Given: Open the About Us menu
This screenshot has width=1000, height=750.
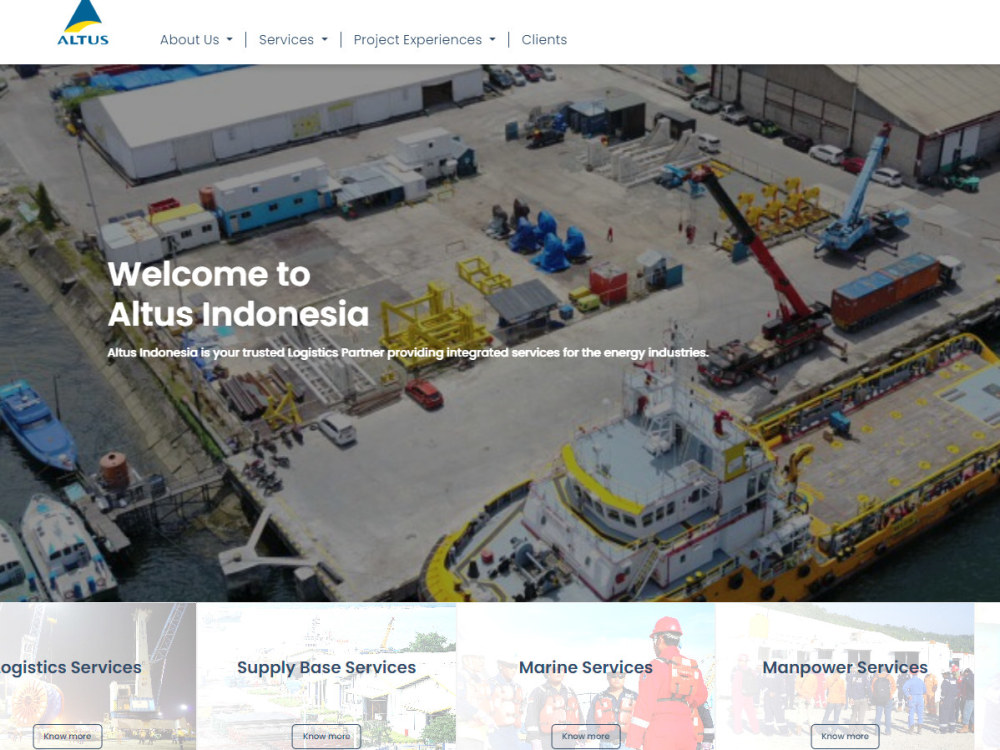Looking at the screenshot, I should (189, 40).
